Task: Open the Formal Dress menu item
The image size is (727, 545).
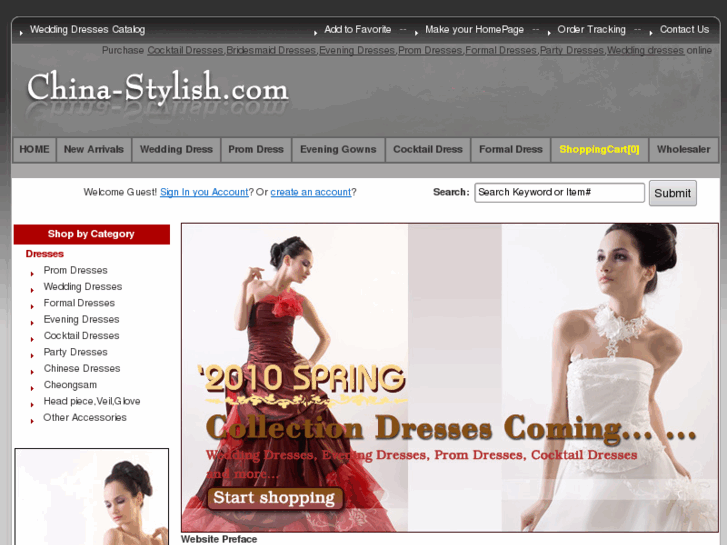Action: click(510, 150)
